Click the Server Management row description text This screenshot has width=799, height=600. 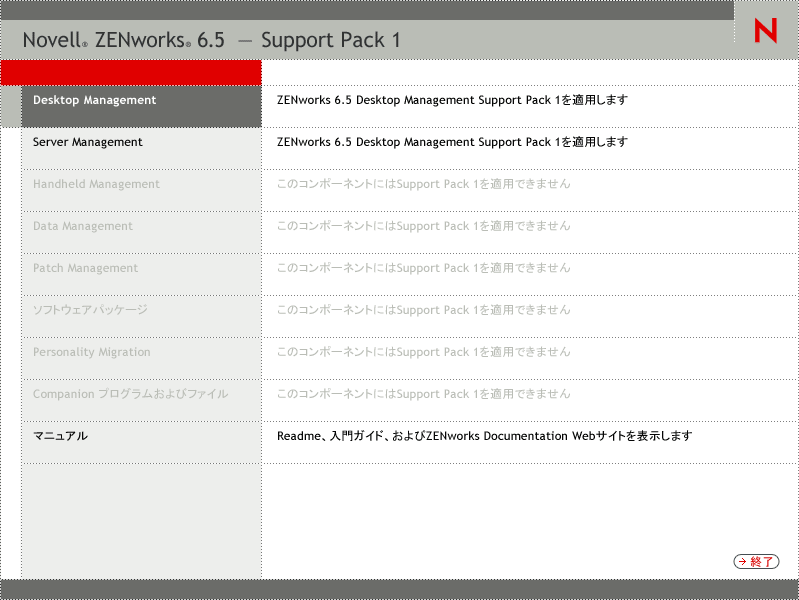tap(452, 142)
